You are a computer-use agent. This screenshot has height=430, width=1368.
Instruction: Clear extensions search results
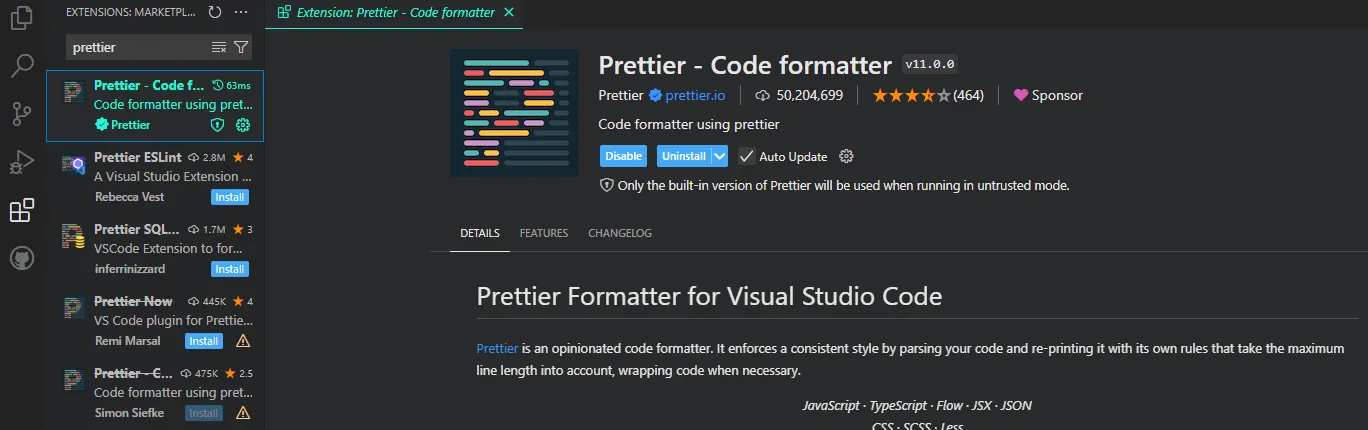pos(219,47)
